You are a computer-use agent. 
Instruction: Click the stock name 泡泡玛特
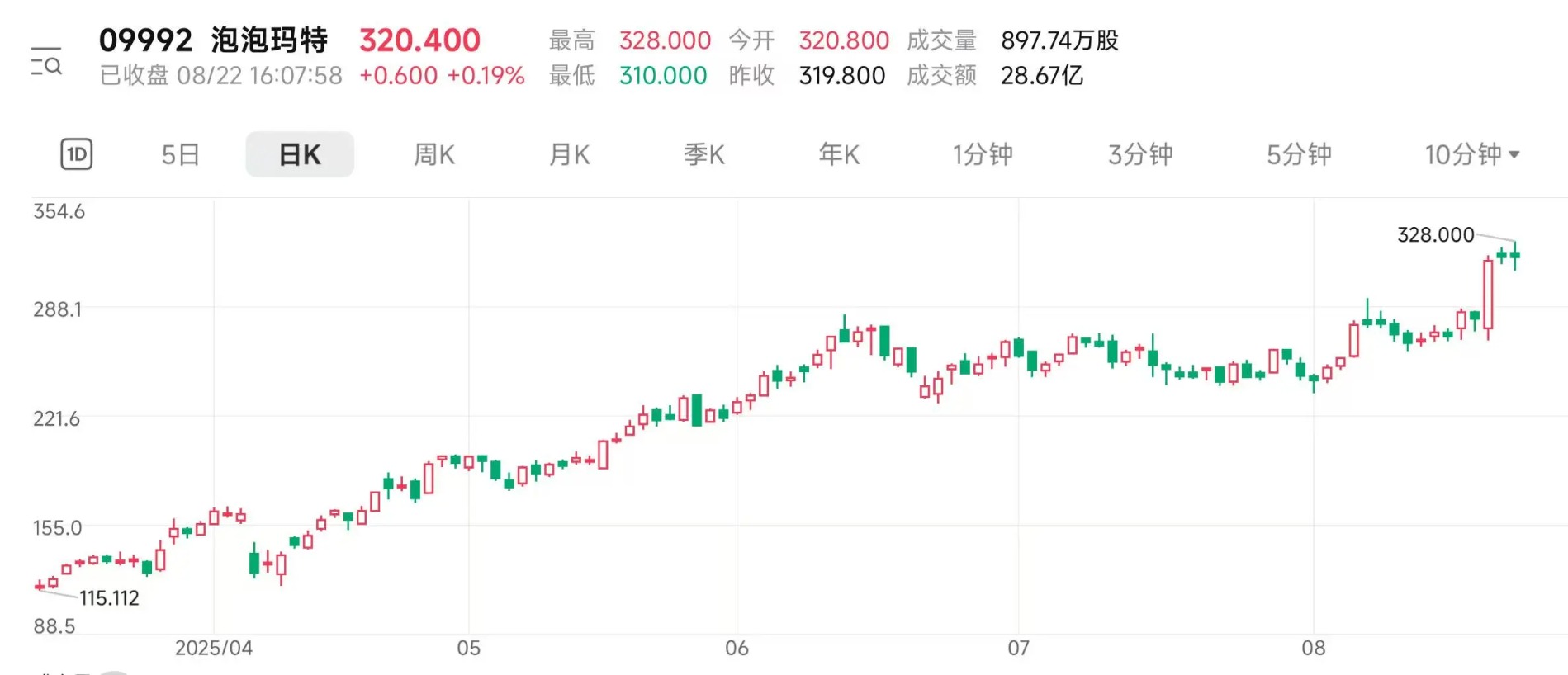269,40
